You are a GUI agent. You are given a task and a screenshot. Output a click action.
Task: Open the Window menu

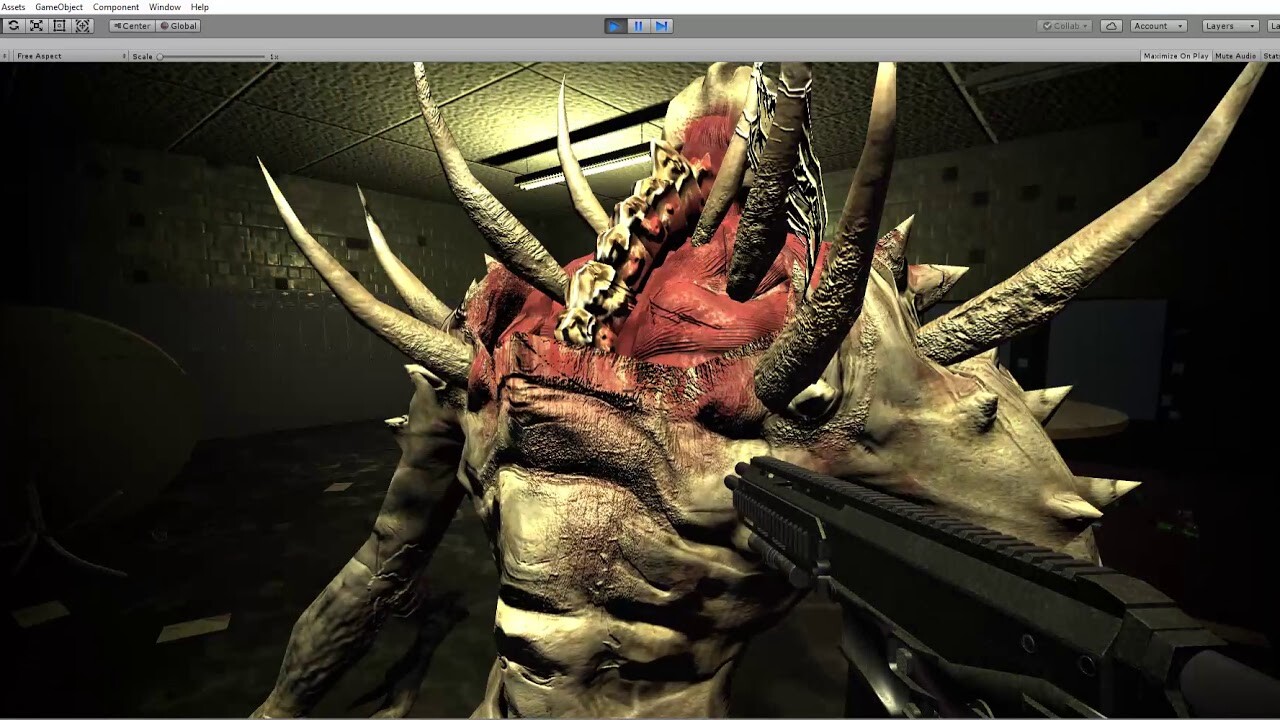click(x=165, y=7)
